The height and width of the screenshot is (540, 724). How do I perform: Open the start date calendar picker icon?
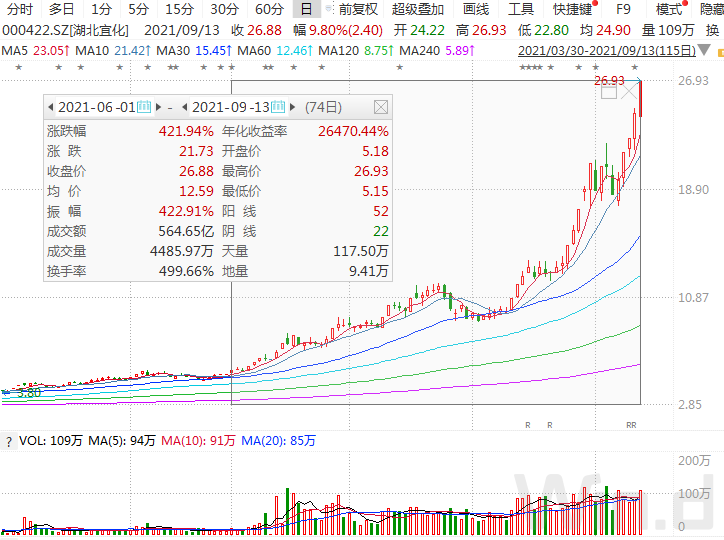144,107
